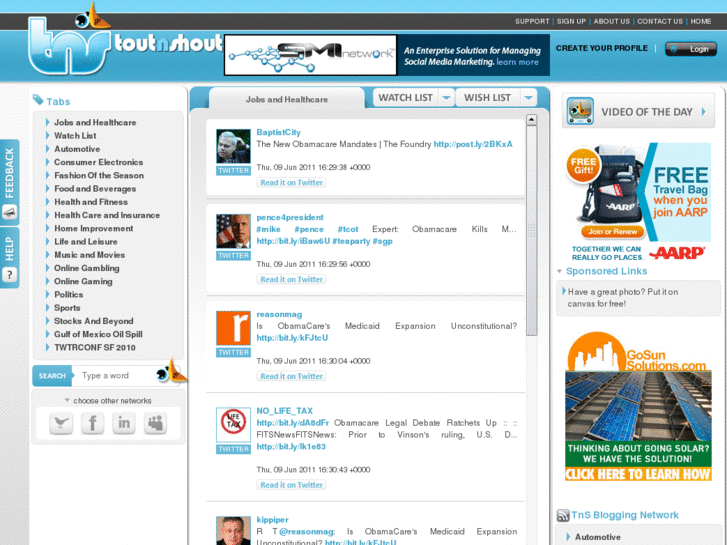Viewport: 727px width, 545px height.
Task: Open SIGN UP in top menu
Action: [571, 21]
